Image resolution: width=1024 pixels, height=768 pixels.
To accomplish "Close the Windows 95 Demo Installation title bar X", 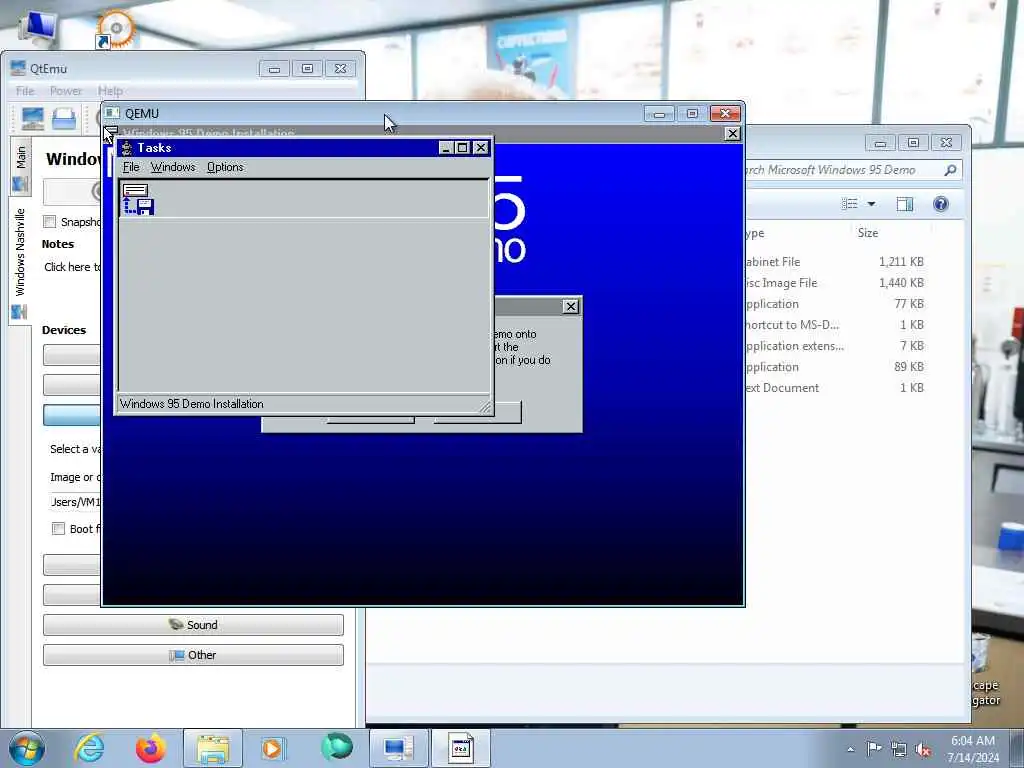I will (x=733, y=134).
